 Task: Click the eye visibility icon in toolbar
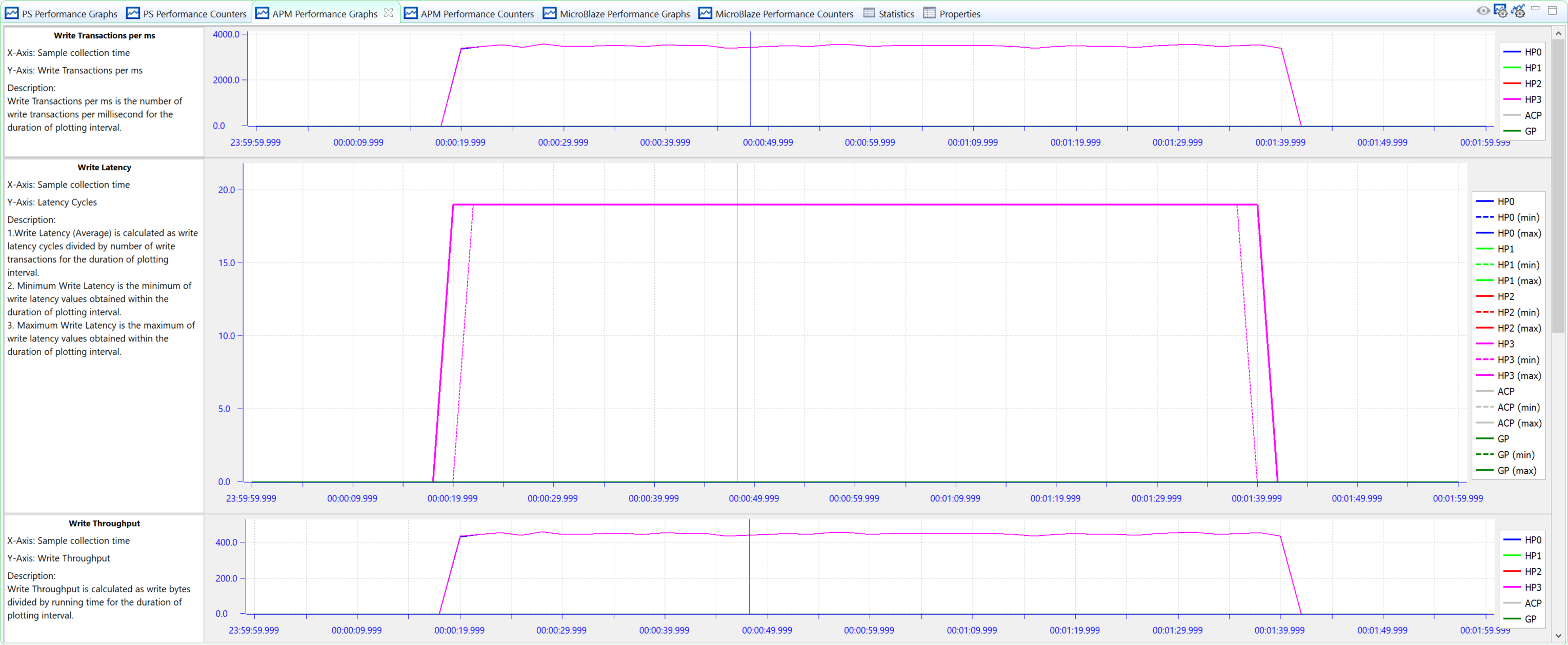click(1483, 11)
